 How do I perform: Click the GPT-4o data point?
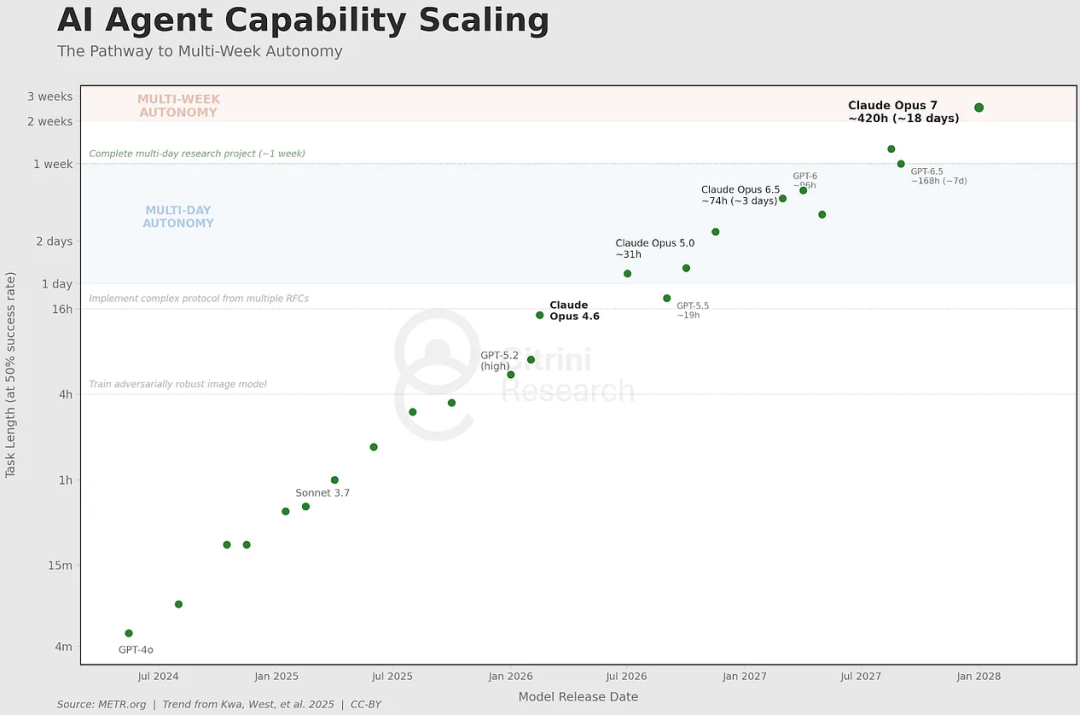129,633
